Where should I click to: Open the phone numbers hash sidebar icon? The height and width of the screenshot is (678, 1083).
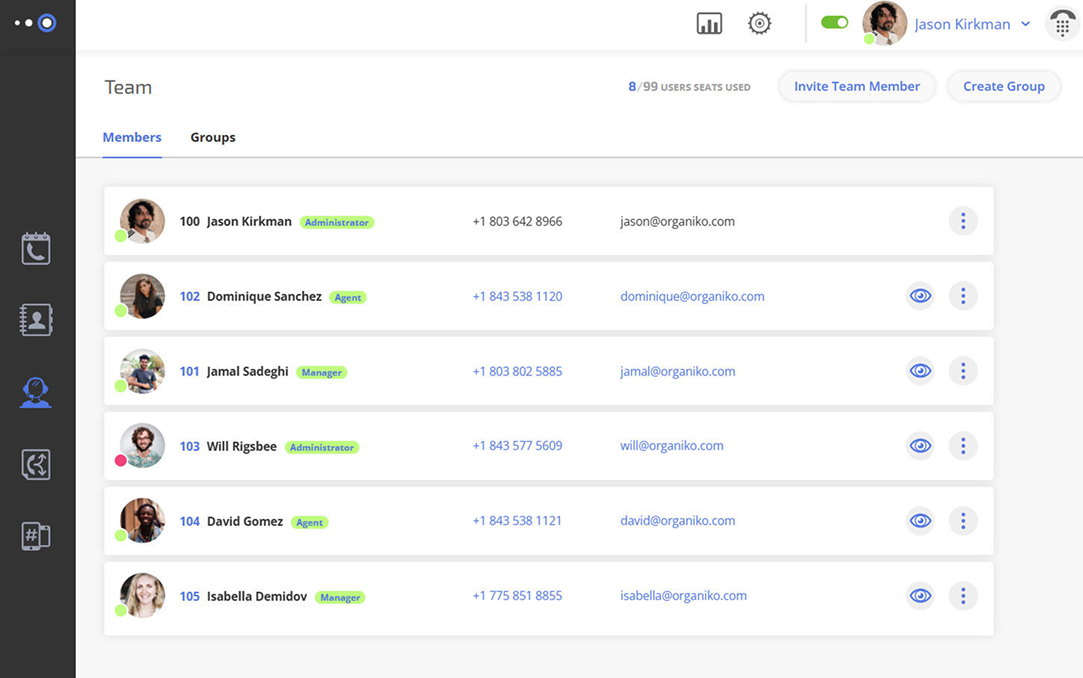[x=36, y=536]
